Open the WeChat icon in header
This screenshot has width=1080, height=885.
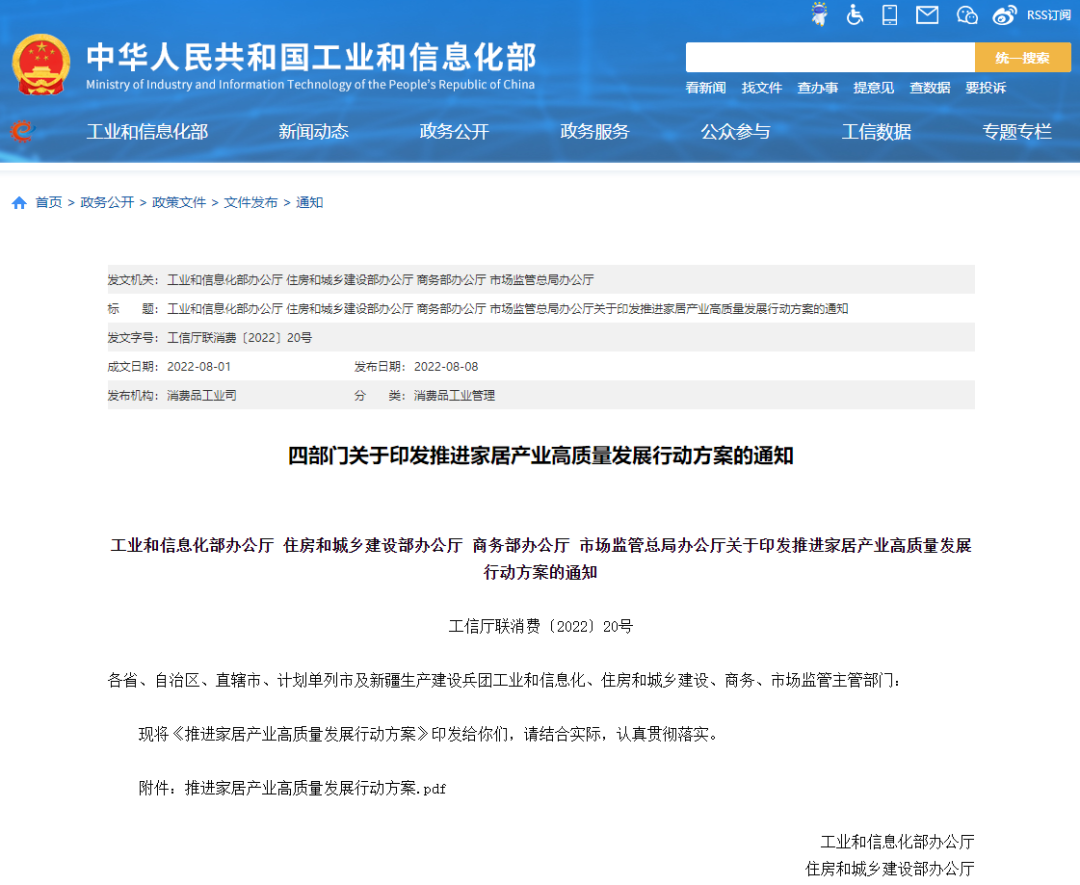(966, 15)
